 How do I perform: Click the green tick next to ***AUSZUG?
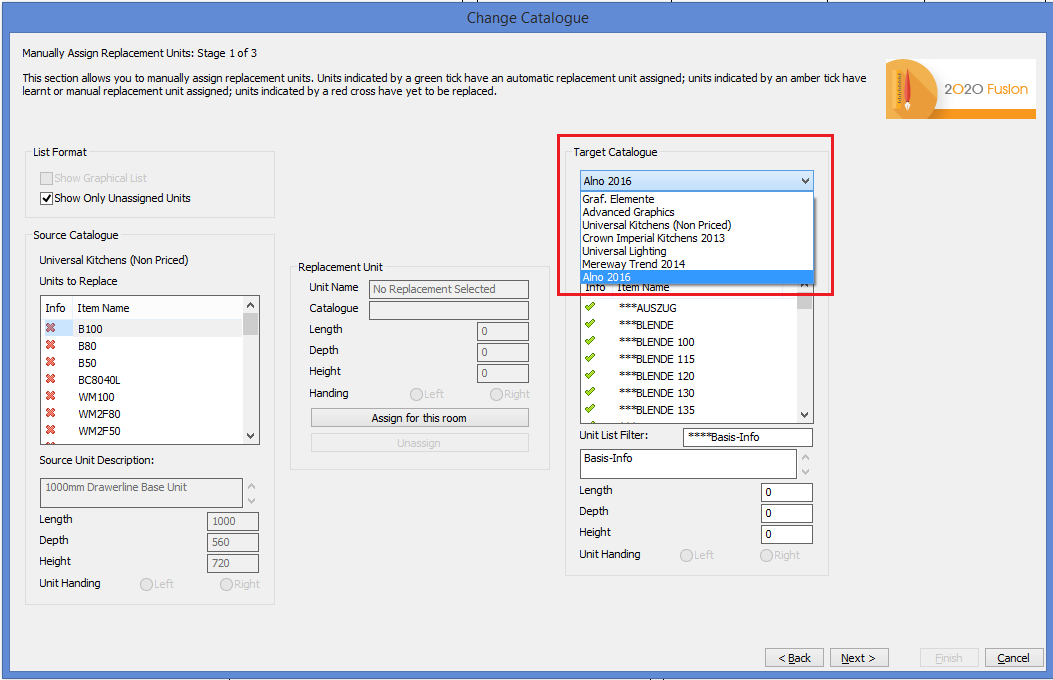(x=590, y=307)
